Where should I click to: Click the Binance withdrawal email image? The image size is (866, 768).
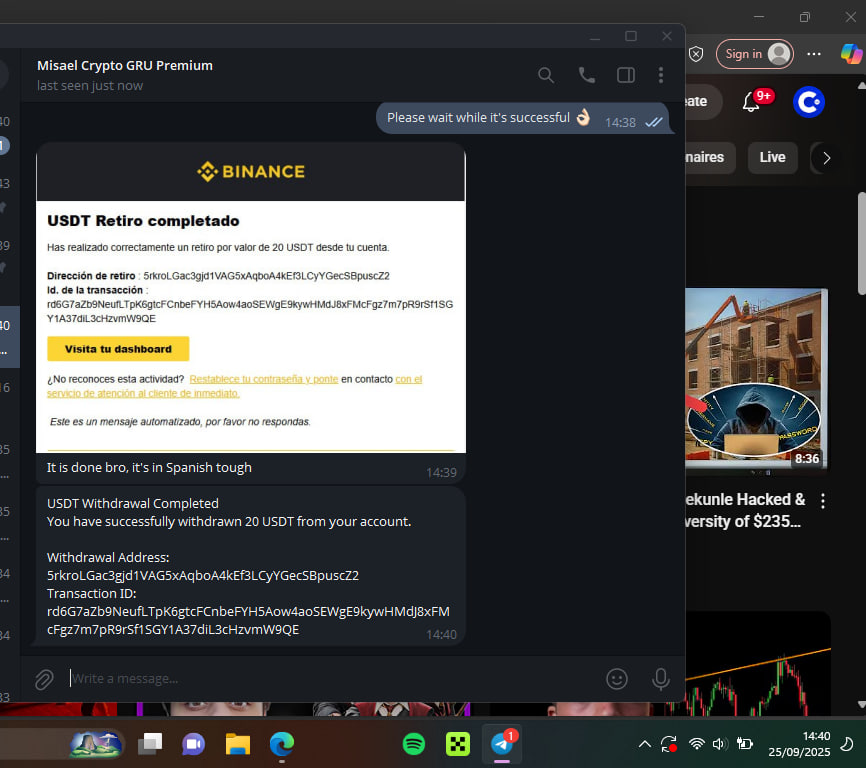251,298
